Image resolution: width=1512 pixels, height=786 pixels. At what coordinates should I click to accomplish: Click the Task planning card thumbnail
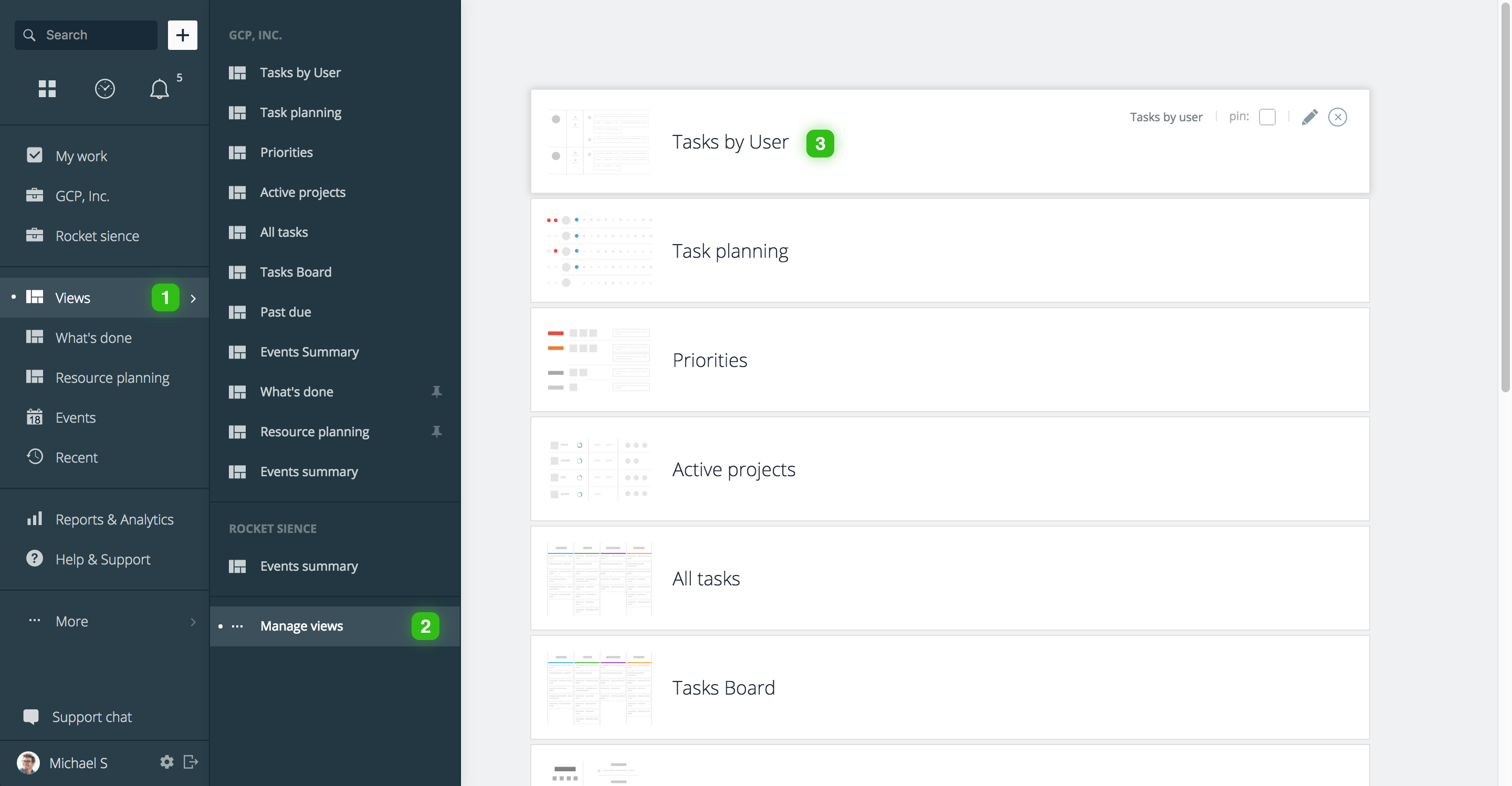coord(599,250)
